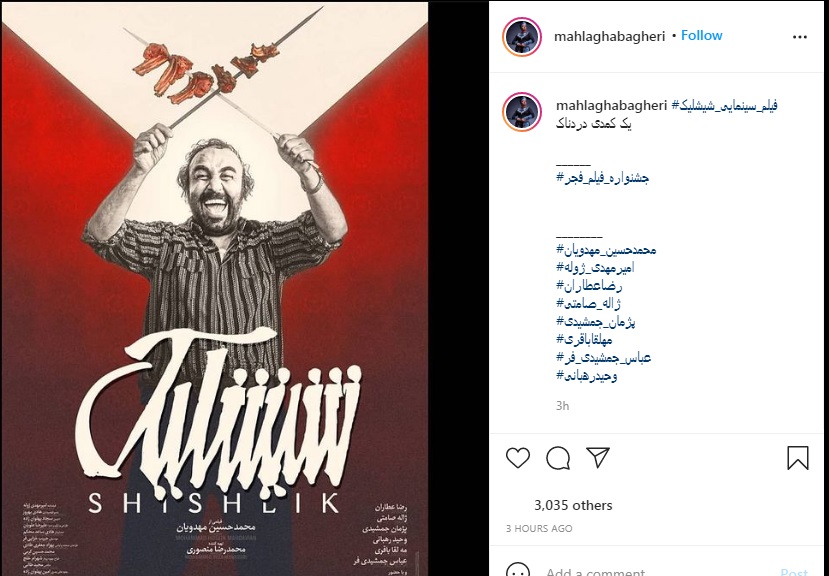Open hashtag وحیدرهبانی
Screen dimensions: 829x576
586,376
